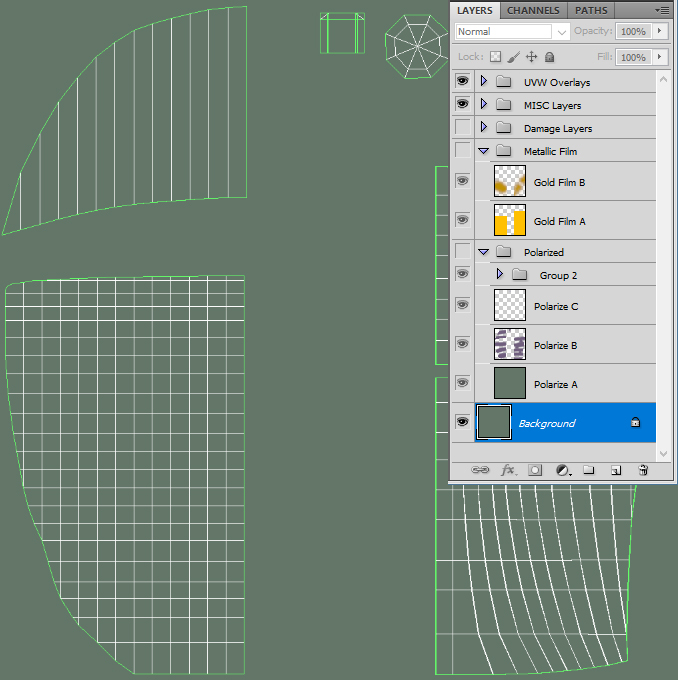Hide the Background layer
Viewport: 678px width, 680px height.
tap(463, 422)
